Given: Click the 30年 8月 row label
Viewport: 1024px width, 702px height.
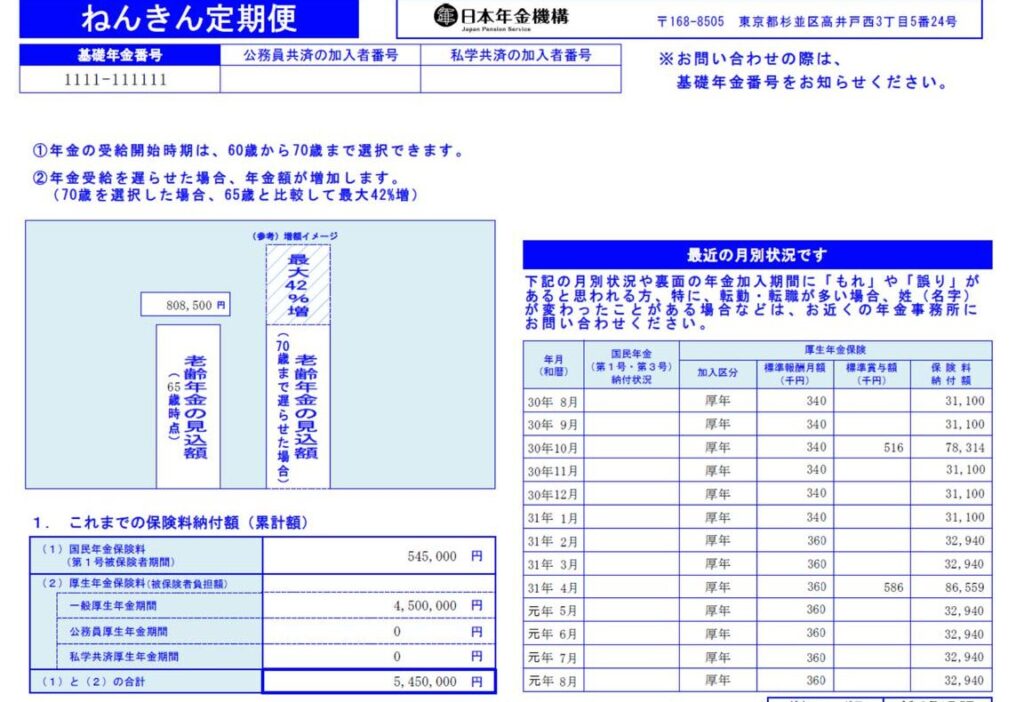Looking at the screenshot, I should [553, 400].
